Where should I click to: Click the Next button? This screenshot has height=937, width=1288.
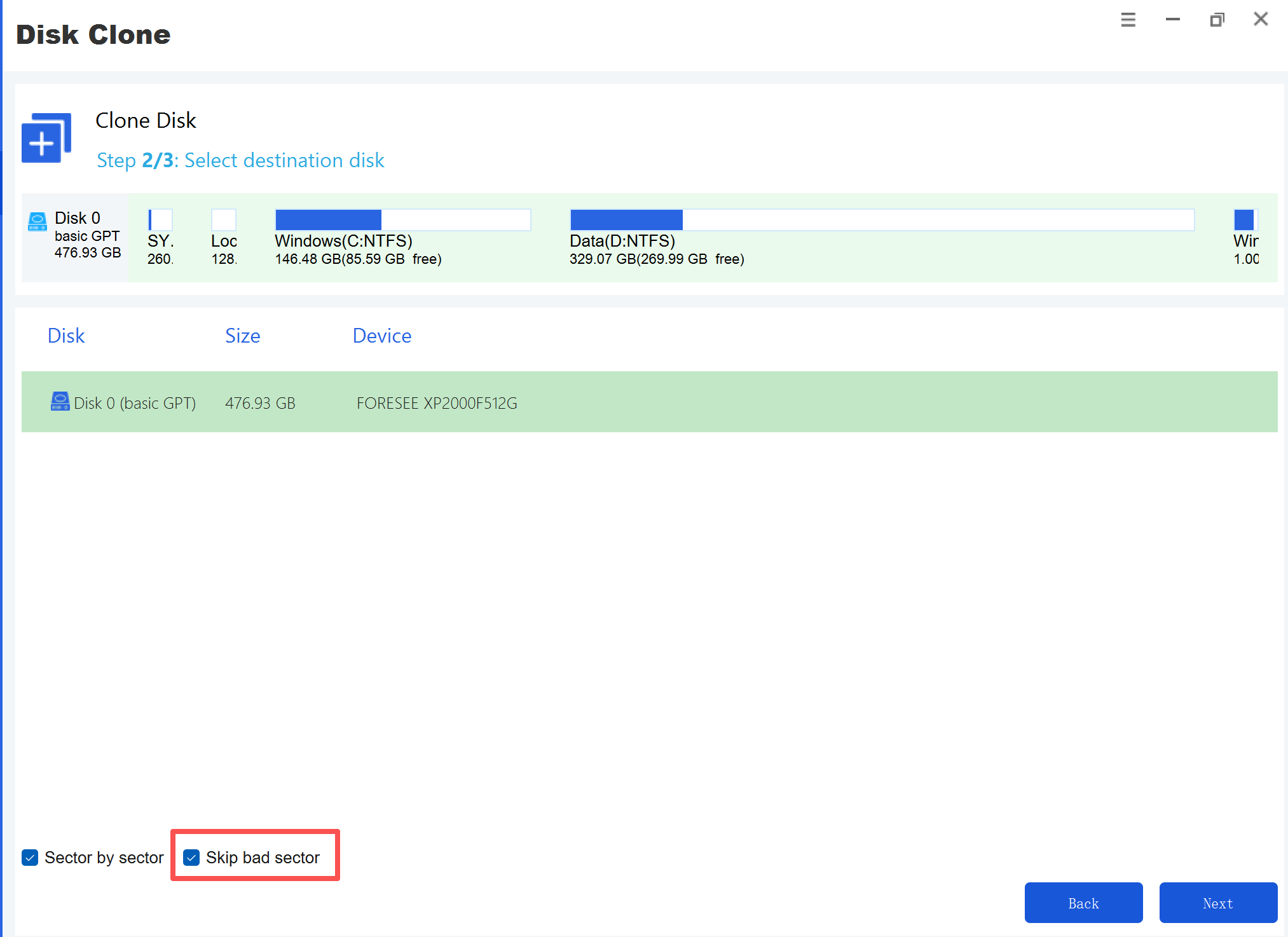click(x=1217, y=903)
